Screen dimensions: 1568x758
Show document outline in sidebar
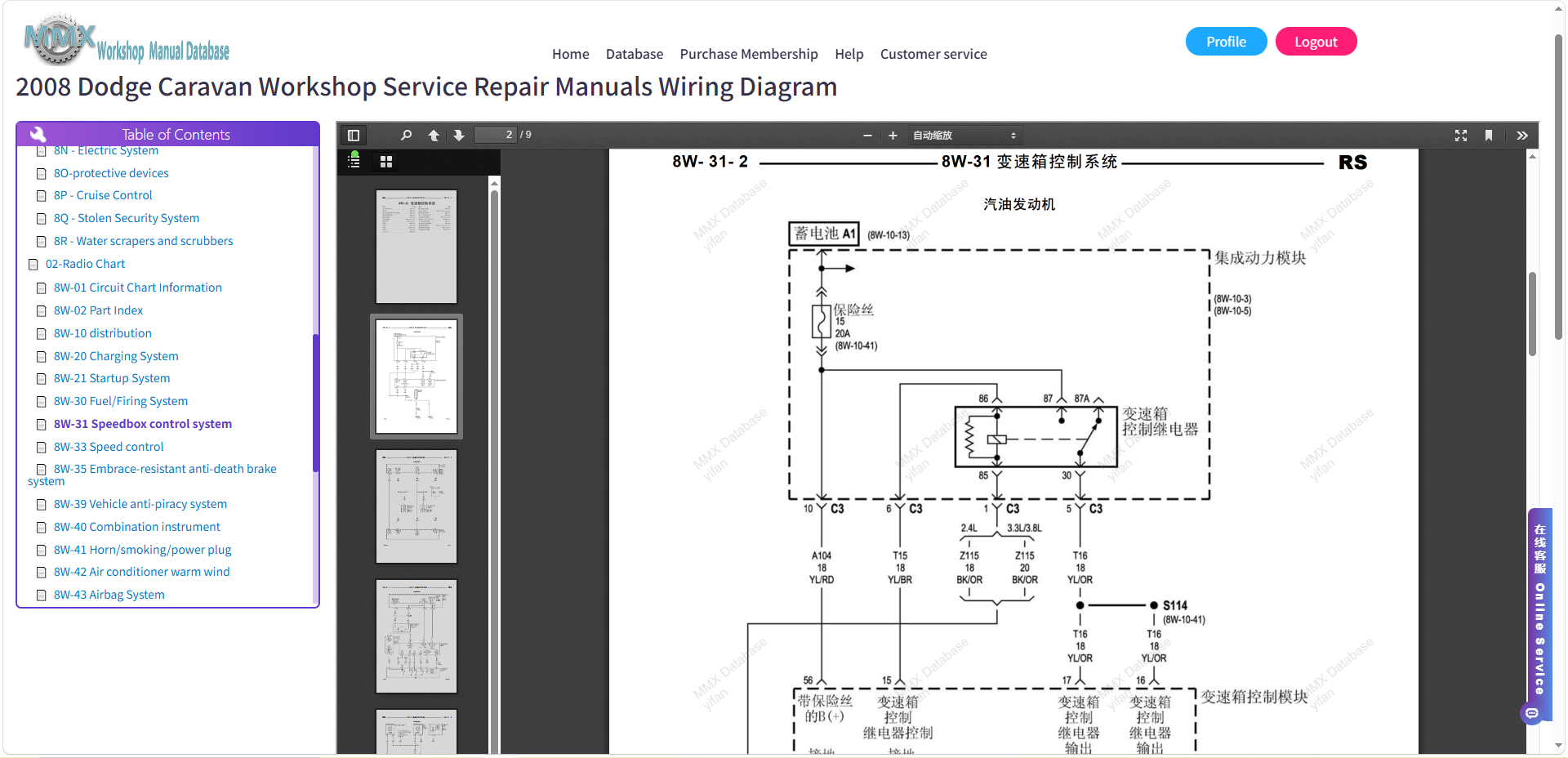(354, 161)
